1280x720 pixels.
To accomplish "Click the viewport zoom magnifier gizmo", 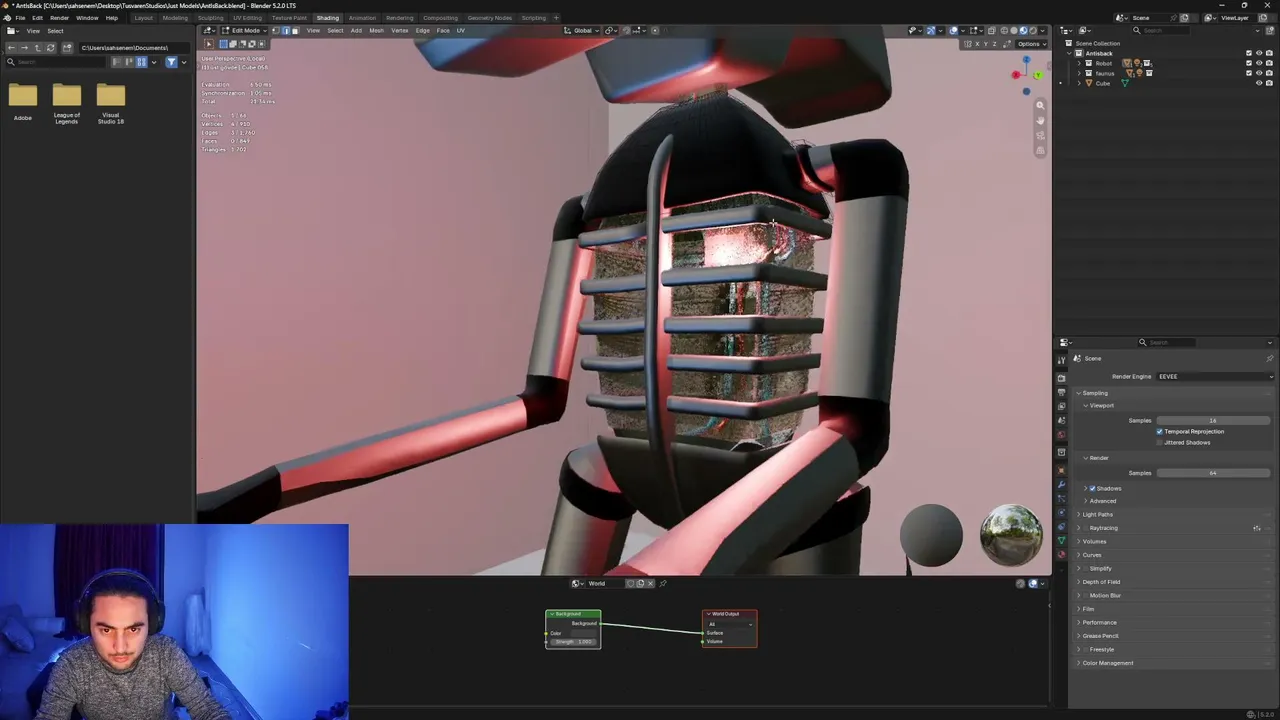I will [1040, 105].
